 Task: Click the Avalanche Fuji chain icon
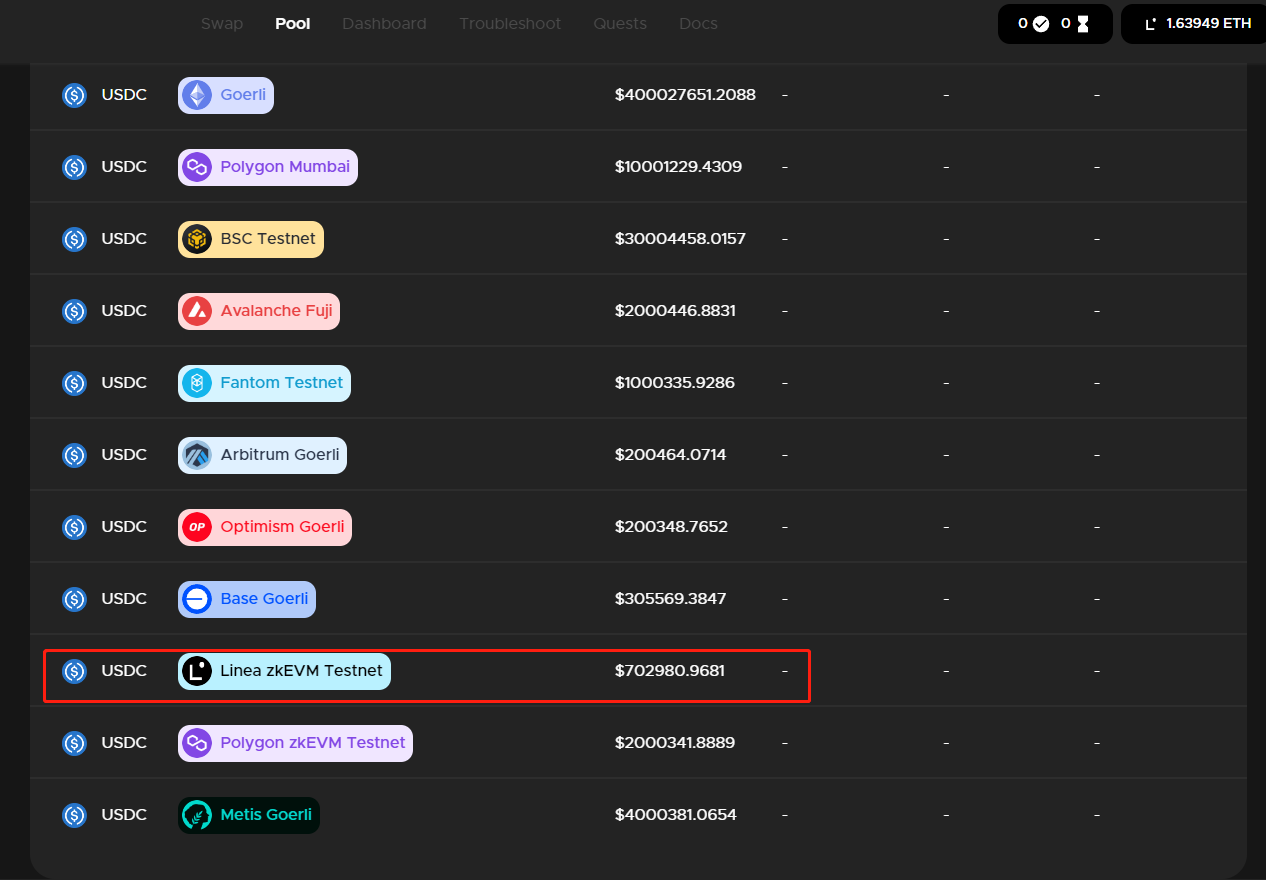point(197,311)
